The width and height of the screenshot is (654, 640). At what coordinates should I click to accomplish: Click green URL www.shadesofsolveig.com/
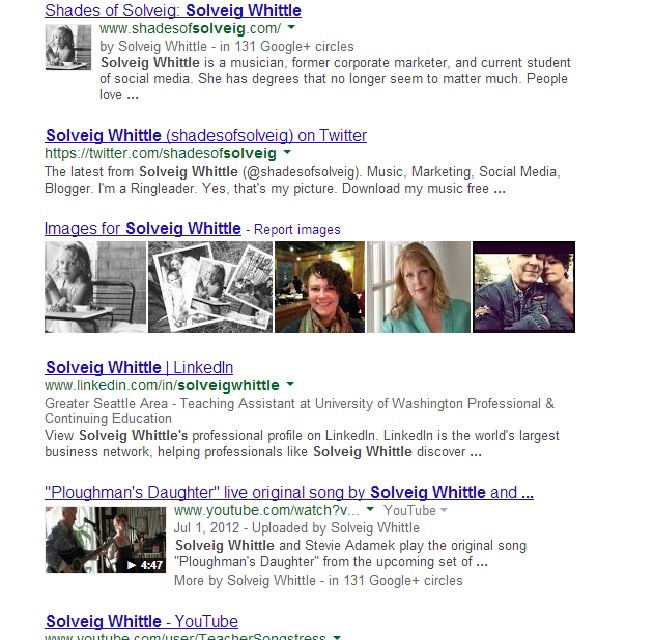coord(191,28)
